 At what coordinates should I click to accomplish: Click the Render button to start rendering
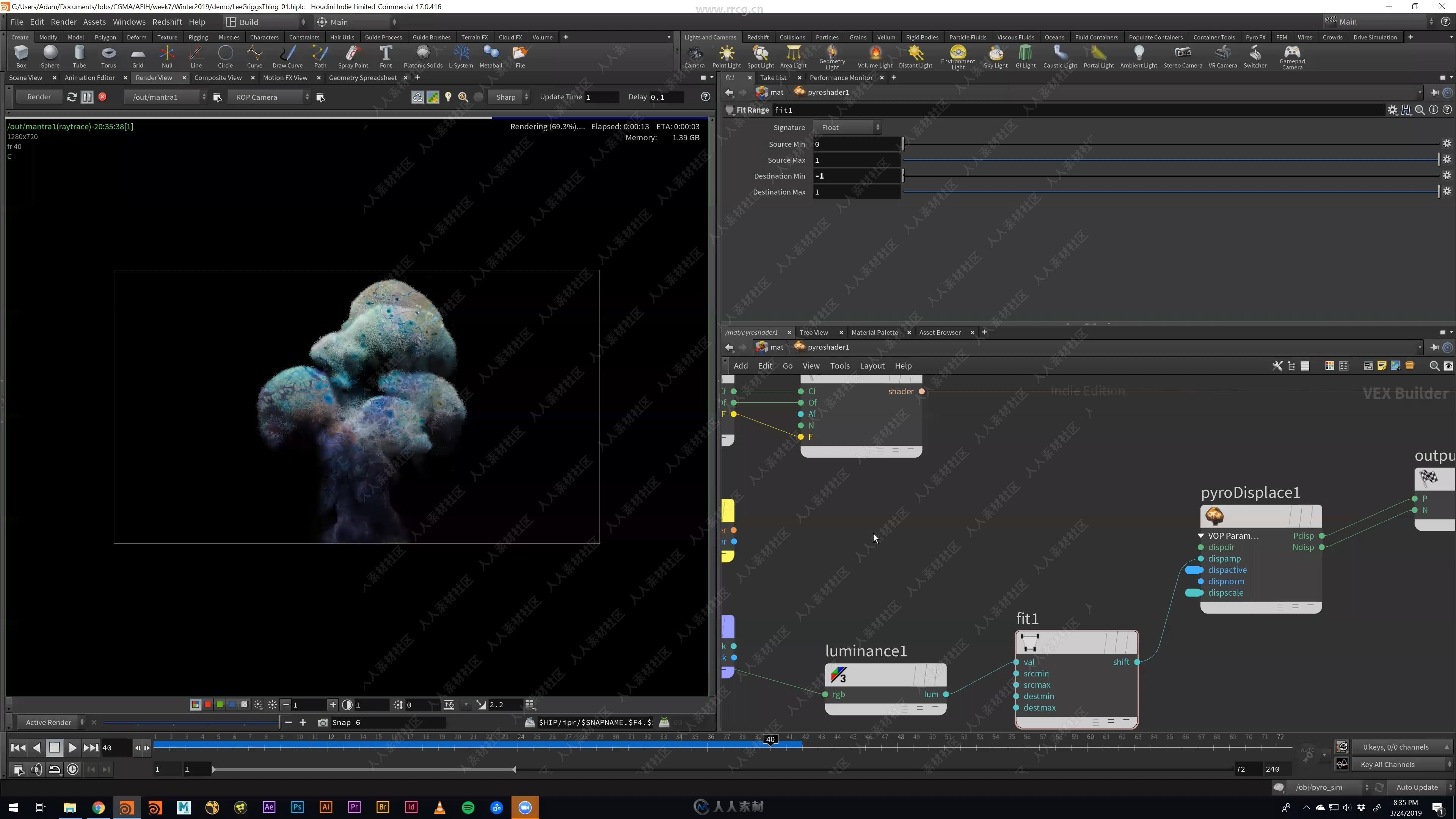click(37, 97)
